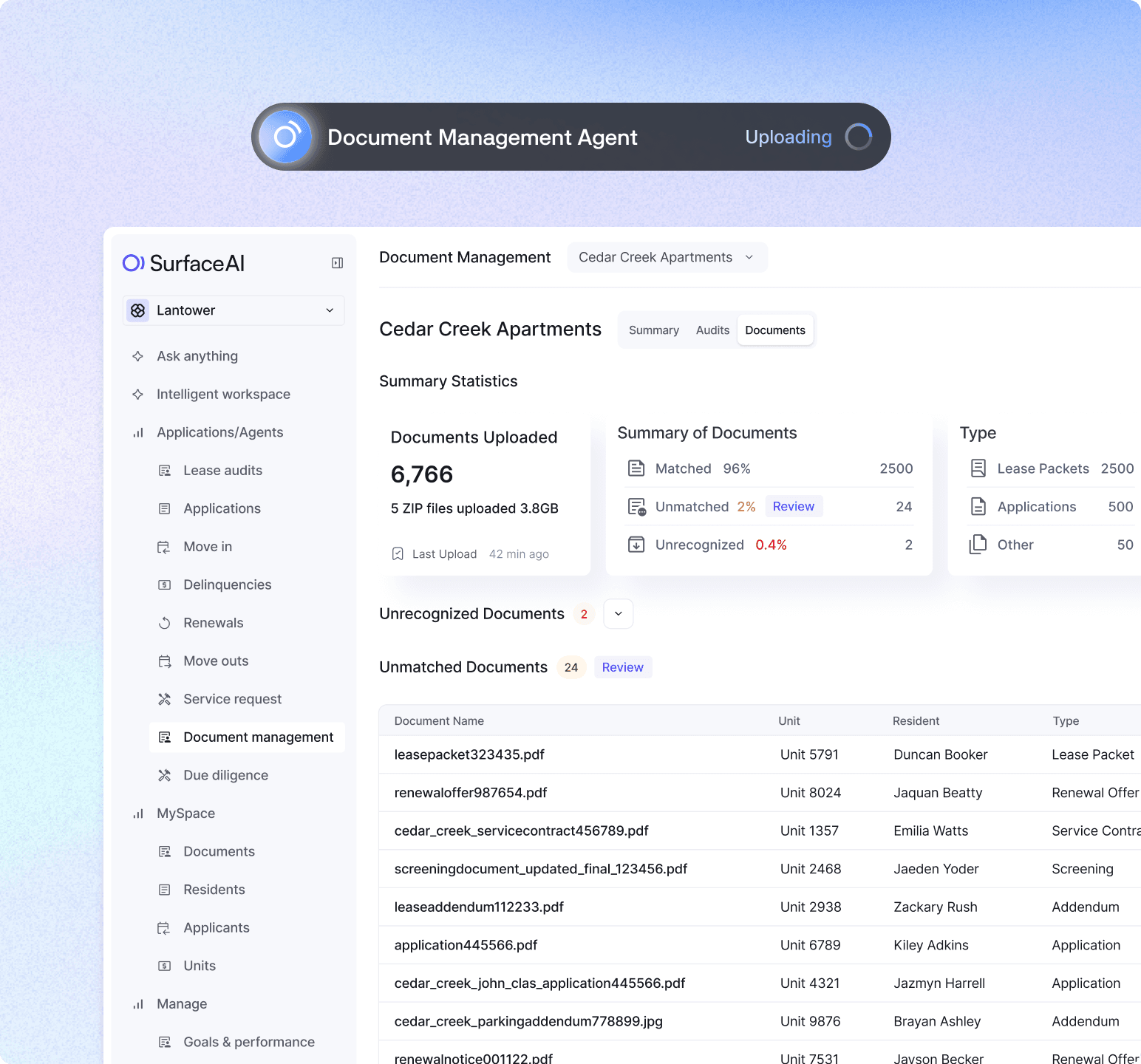Select the Due diligence icon
Viewport: 1141px width, 1064px height.
pos(164,775)
